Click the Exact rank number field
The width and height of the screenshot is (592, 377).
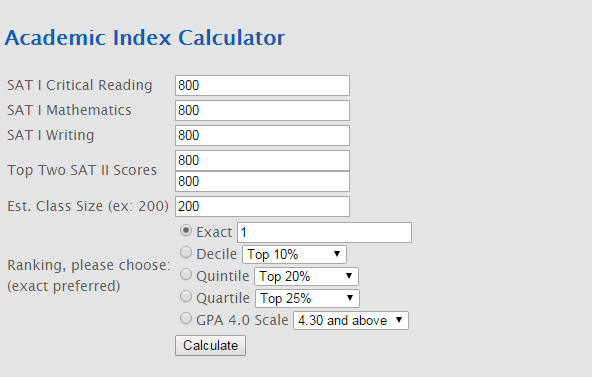[x=324, y=232]
